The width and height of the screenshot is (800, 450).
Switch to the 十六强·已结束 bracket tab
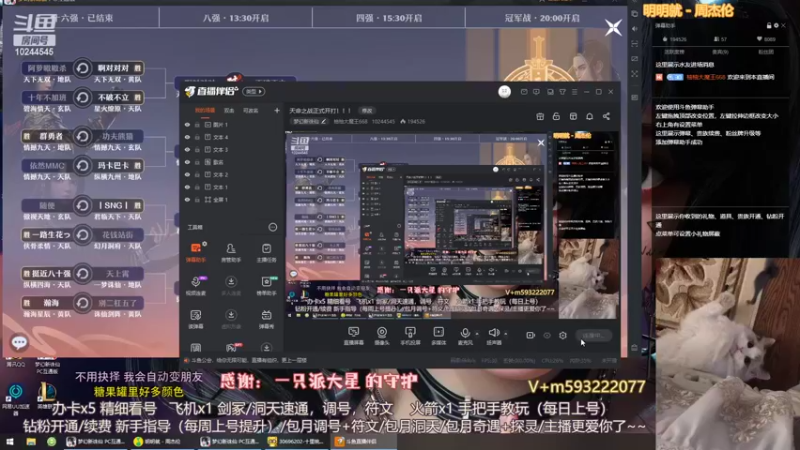[x=84, y=18]
